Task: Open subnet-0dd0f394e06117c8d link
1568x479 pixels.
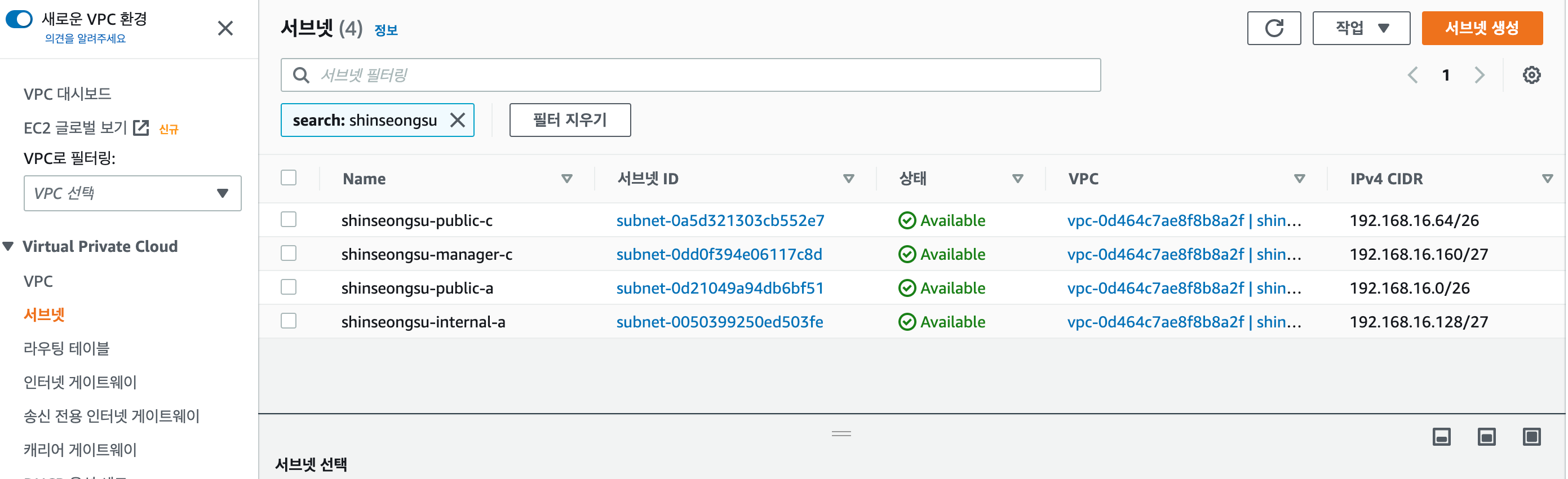Action: 719,254
